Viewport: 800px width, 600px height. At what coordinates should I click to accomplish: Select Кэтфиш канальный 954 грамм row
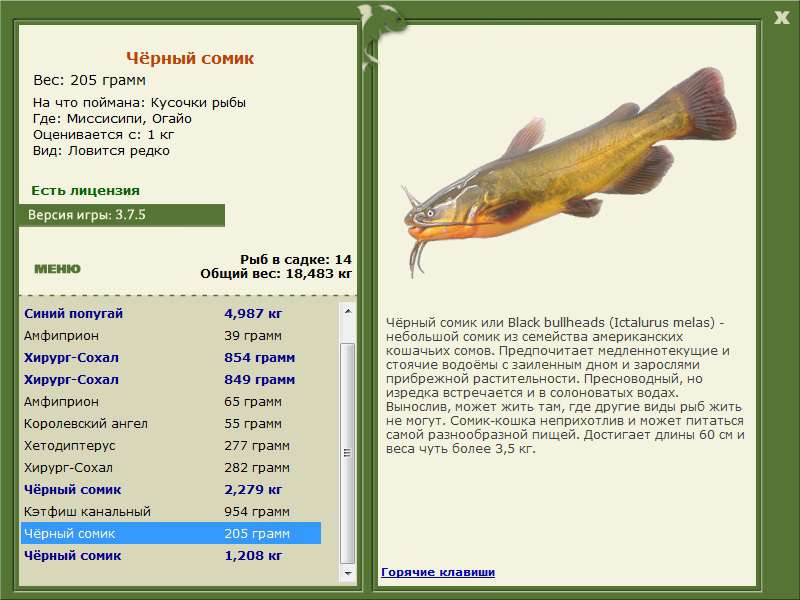(171, 511)
